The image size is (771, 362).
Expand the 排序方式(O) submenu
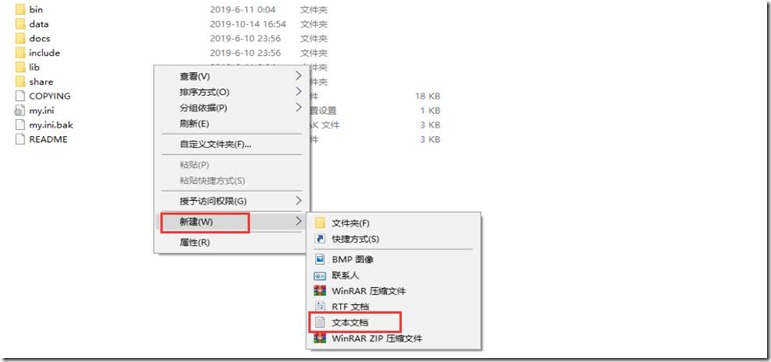pyautogui.click(x=232, y=92)
